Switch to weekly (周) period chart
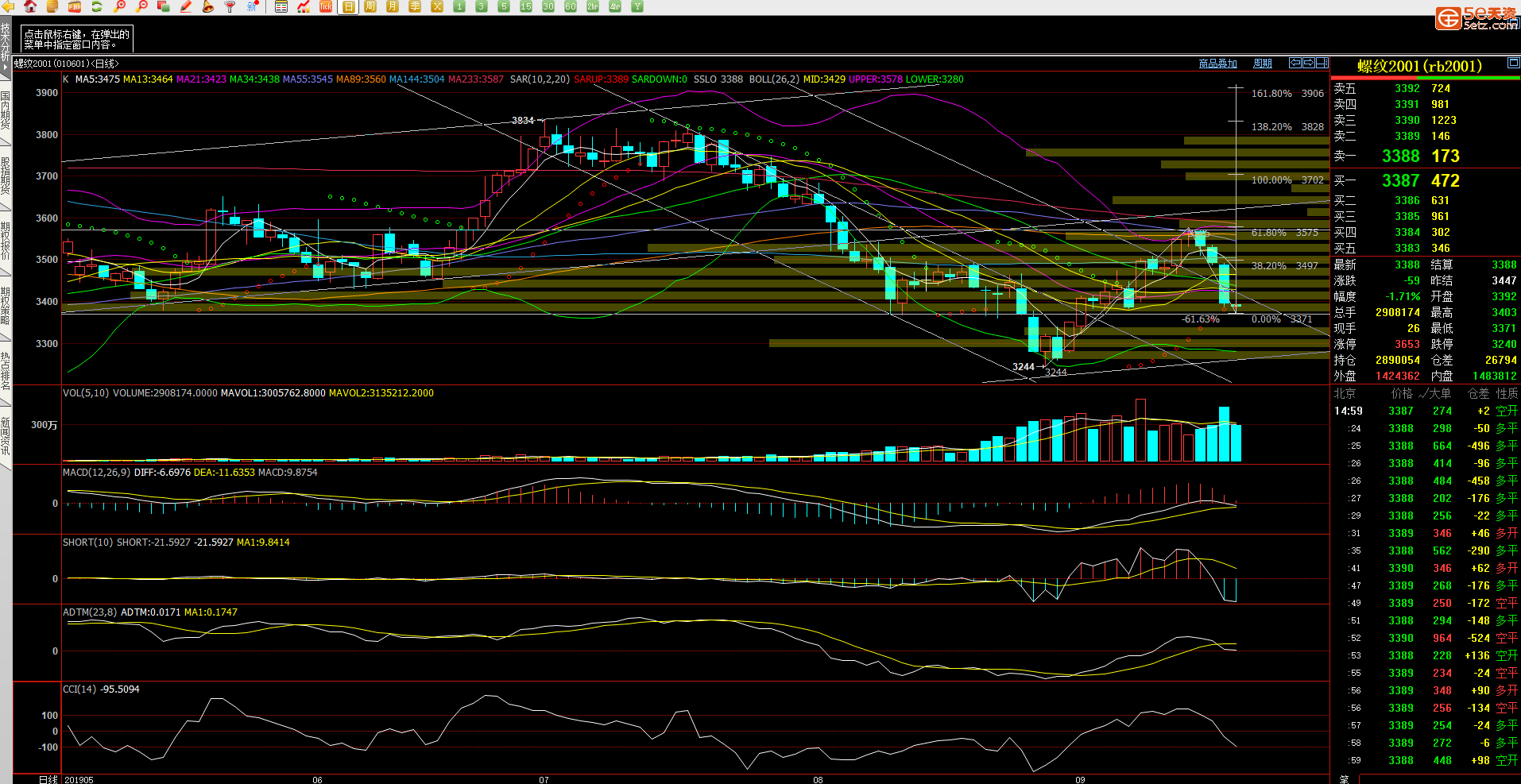This screenshot has height=784, width=1521. click(370, 6)
